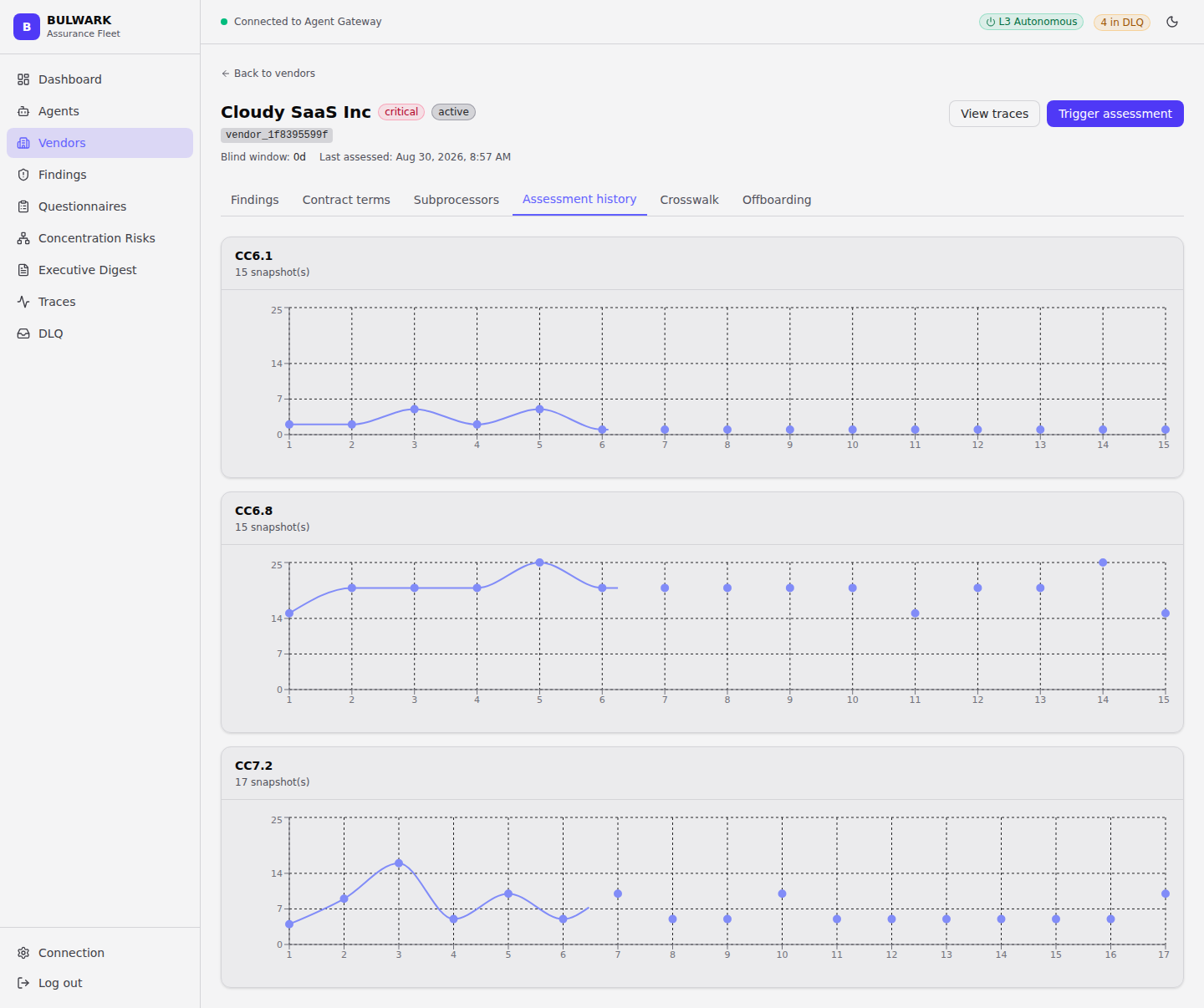1204x1008 pixels.
Task: Click the Executive Digest document icon
Action: pos(23,270)
